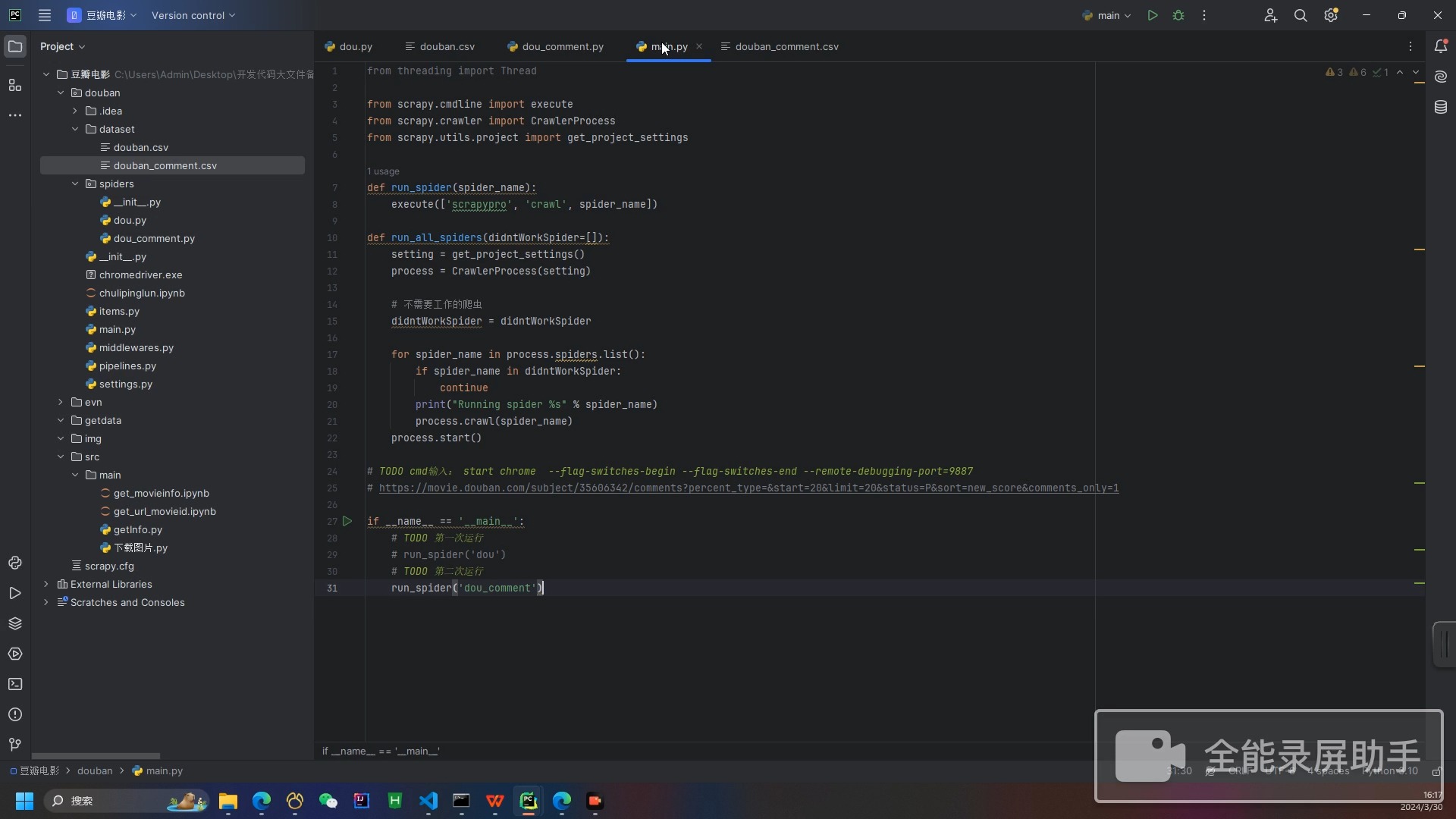Image resolution: width=1456 pixels, height=819 pixels.
Task: Switch to the dou.py tab
Action: [x=356, y=46]
